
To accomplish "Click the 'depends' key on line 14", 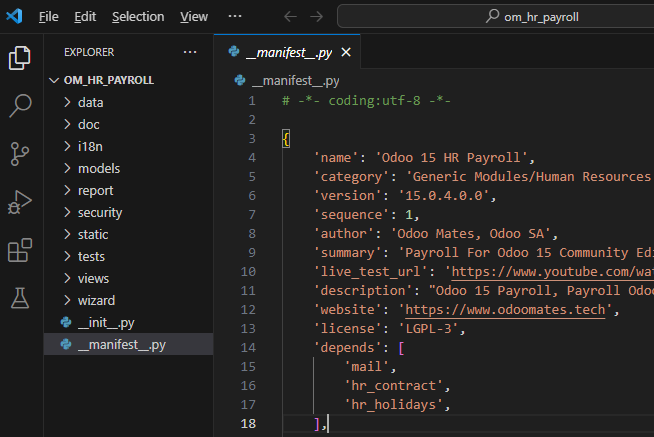I will [x=347, y=347].
